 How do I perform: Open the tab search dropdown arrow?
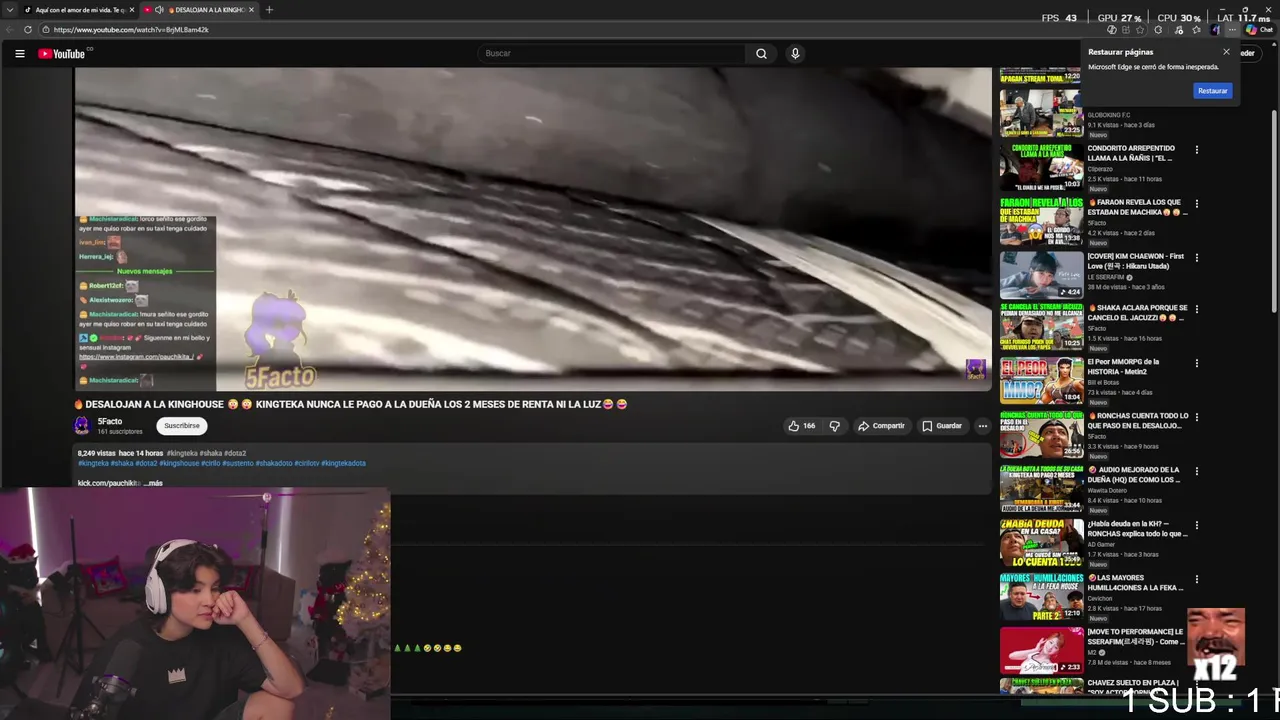coord(9,10)
